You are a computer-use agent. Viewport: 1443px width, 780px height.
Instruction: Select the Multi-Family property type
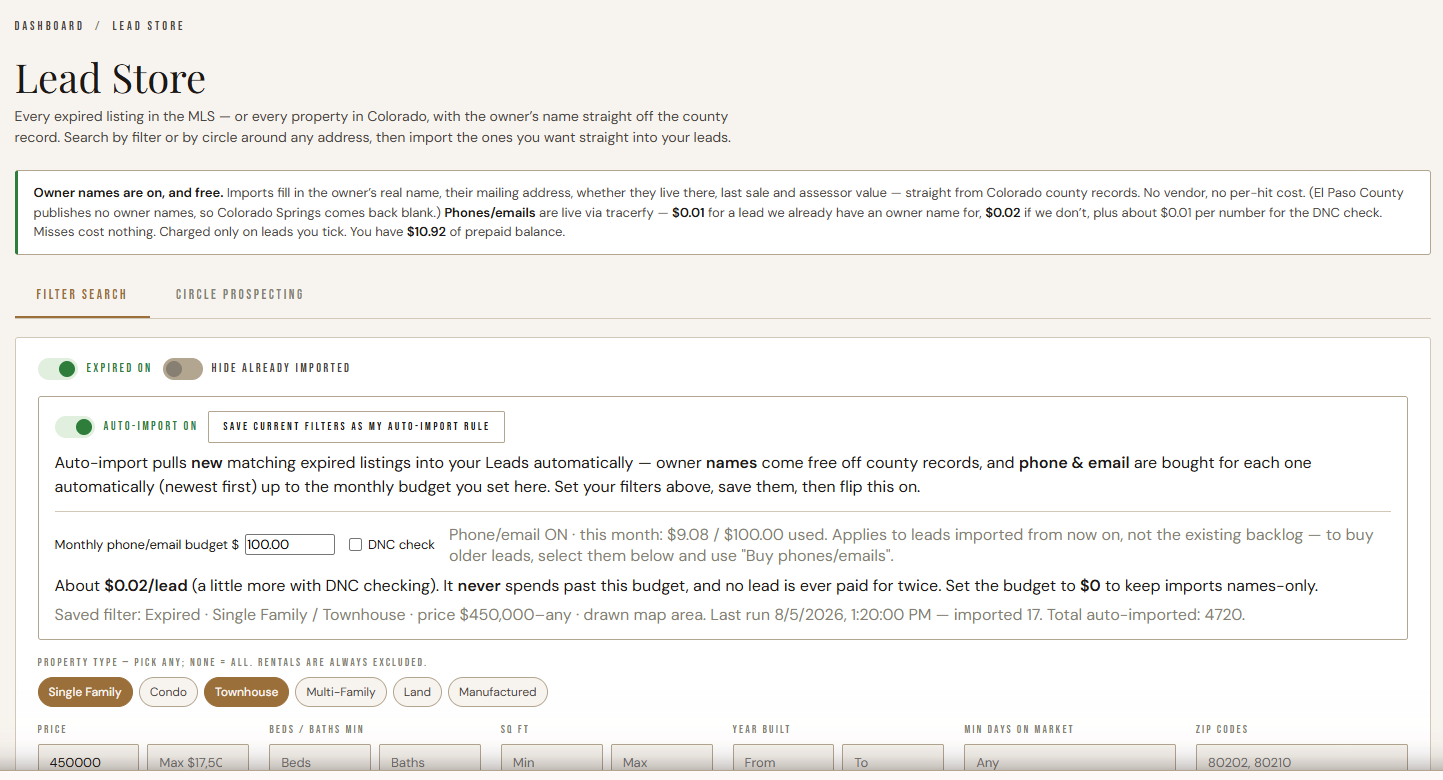341,692
